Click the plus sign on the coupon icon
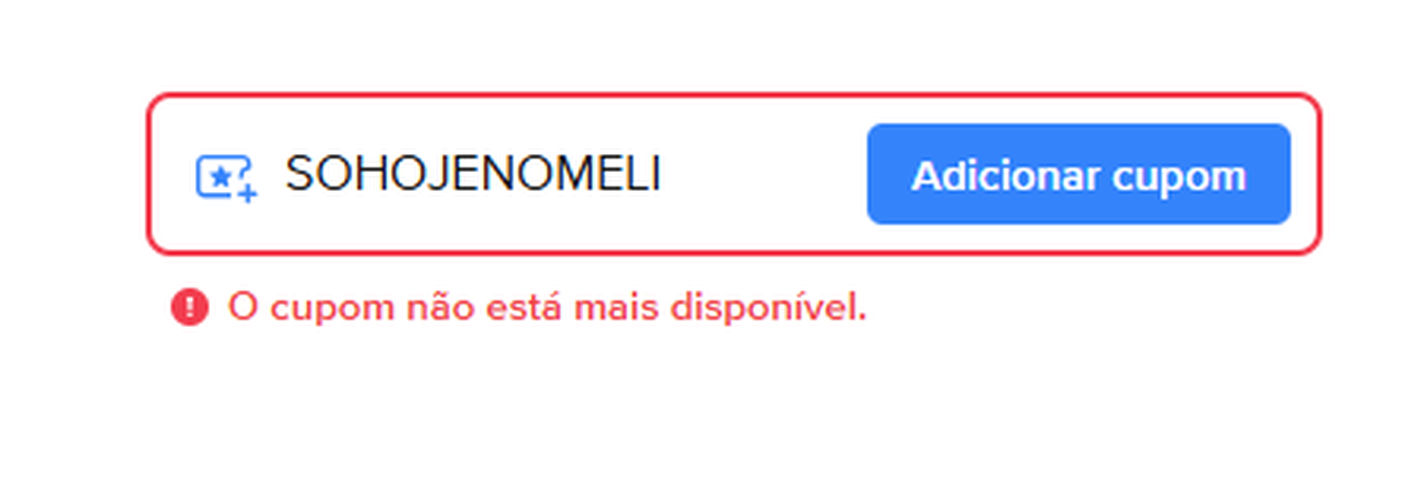 coord(247,191)
